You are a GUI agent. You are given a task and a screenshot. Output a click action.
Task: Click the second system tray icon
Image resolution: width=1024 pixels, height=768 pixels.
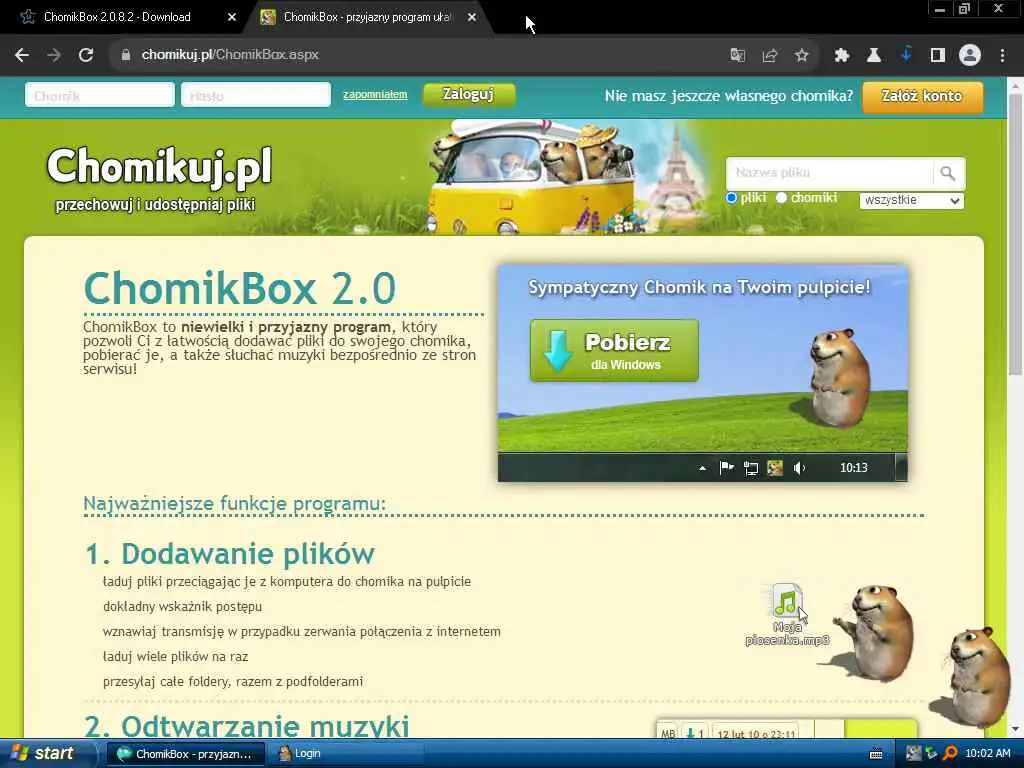click(932, 754)
